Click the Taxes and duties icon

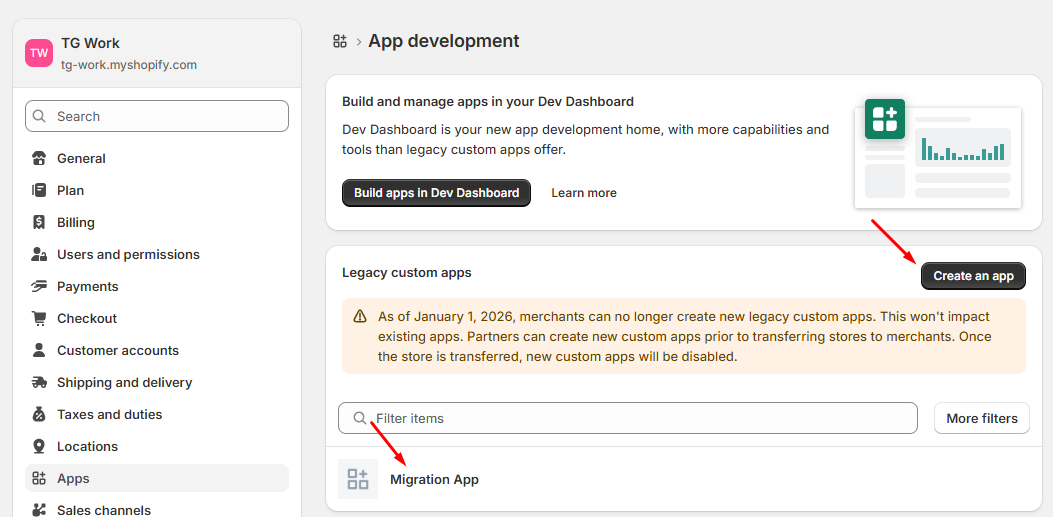click(x=39, y=414)
